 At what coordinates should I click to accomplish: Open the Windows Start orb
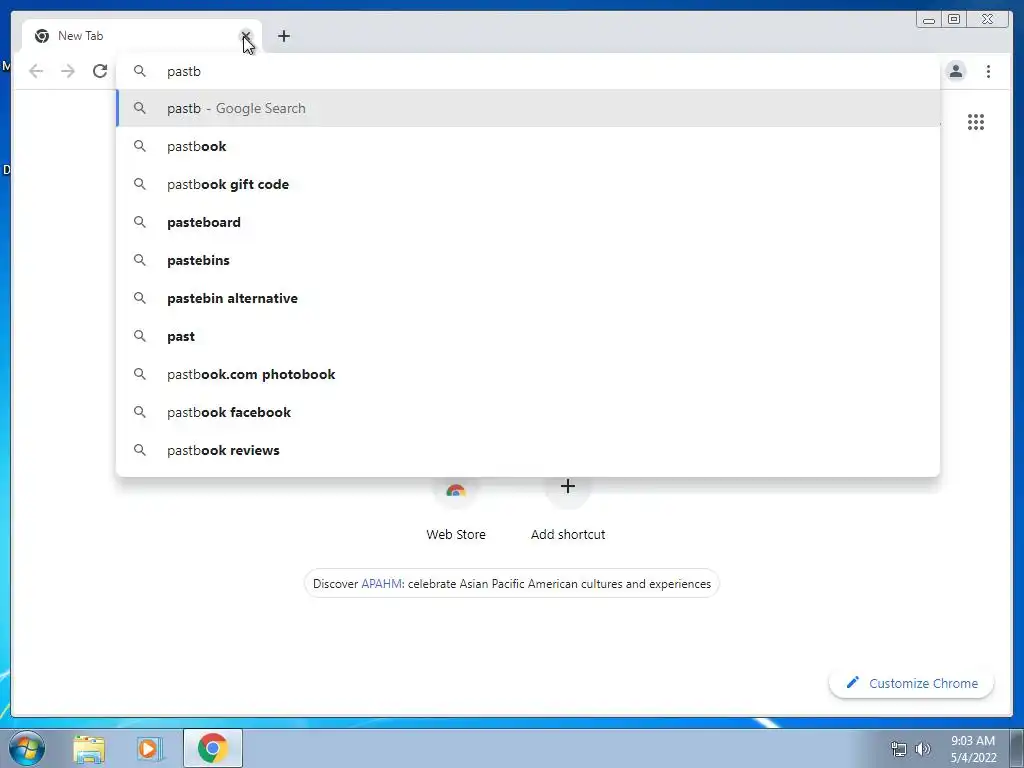tap(27, 748)
